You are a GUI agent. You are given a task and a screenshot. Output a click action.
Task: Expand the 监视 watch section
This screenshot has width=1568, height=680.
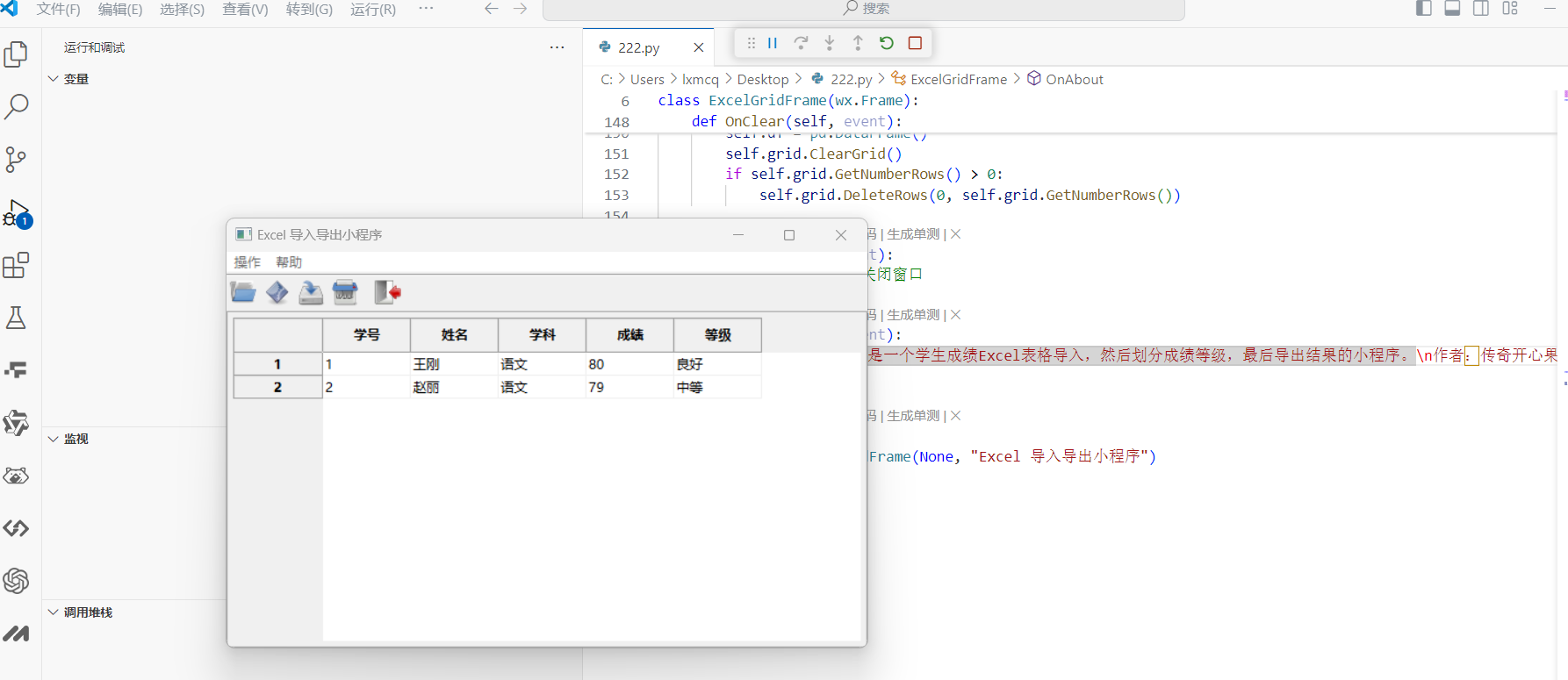tap(76, 439)
